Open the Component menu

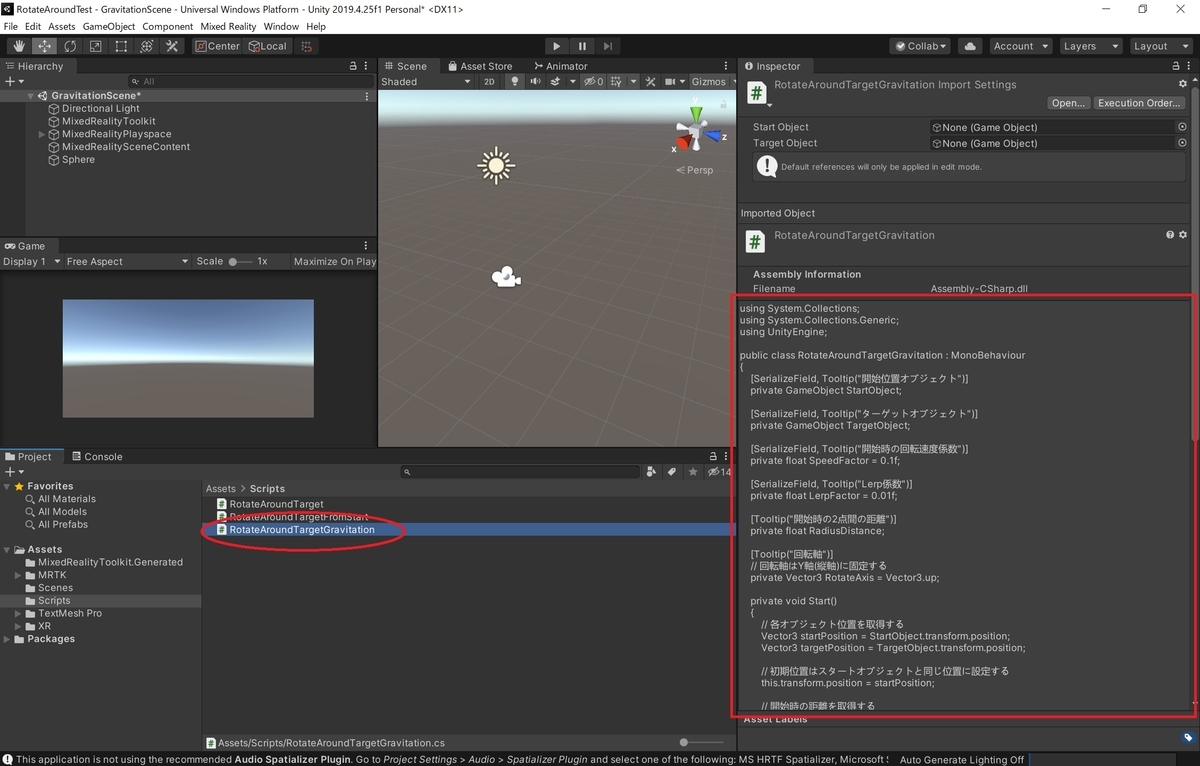[168, 26]
